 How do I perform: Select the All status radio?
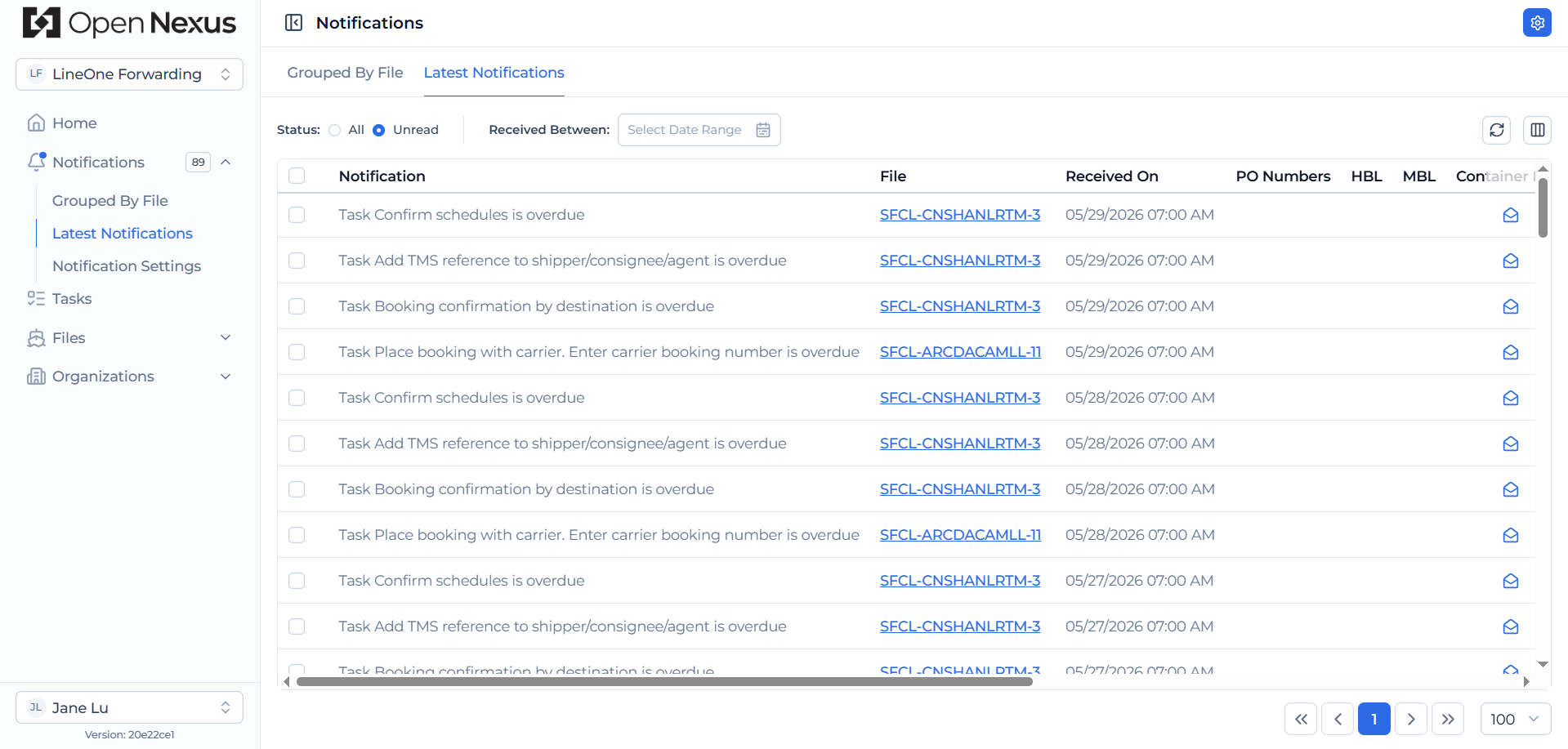tap(334, 130)
